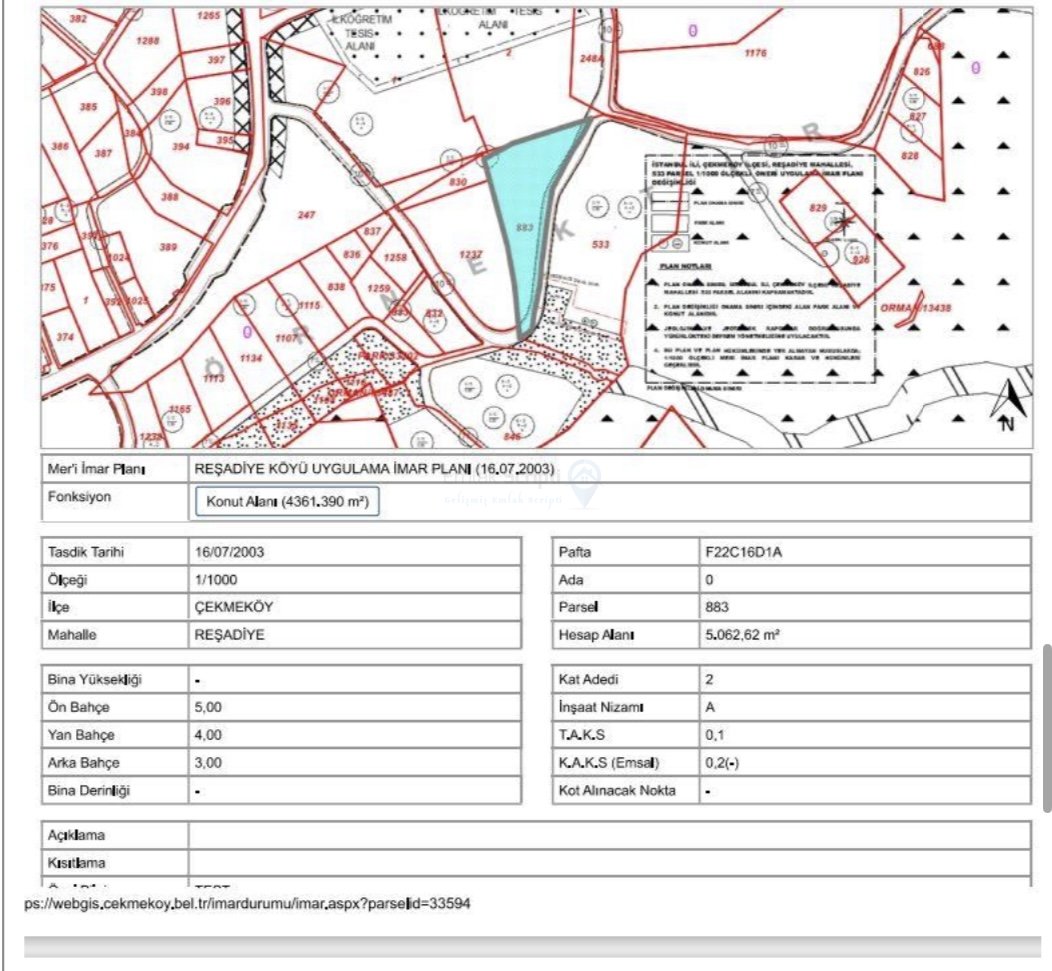Click the K.A.K.S (Emsal) value cell
Viewport: 1052px width, 971px height.
pyautogui.click(x=864, y=762)
